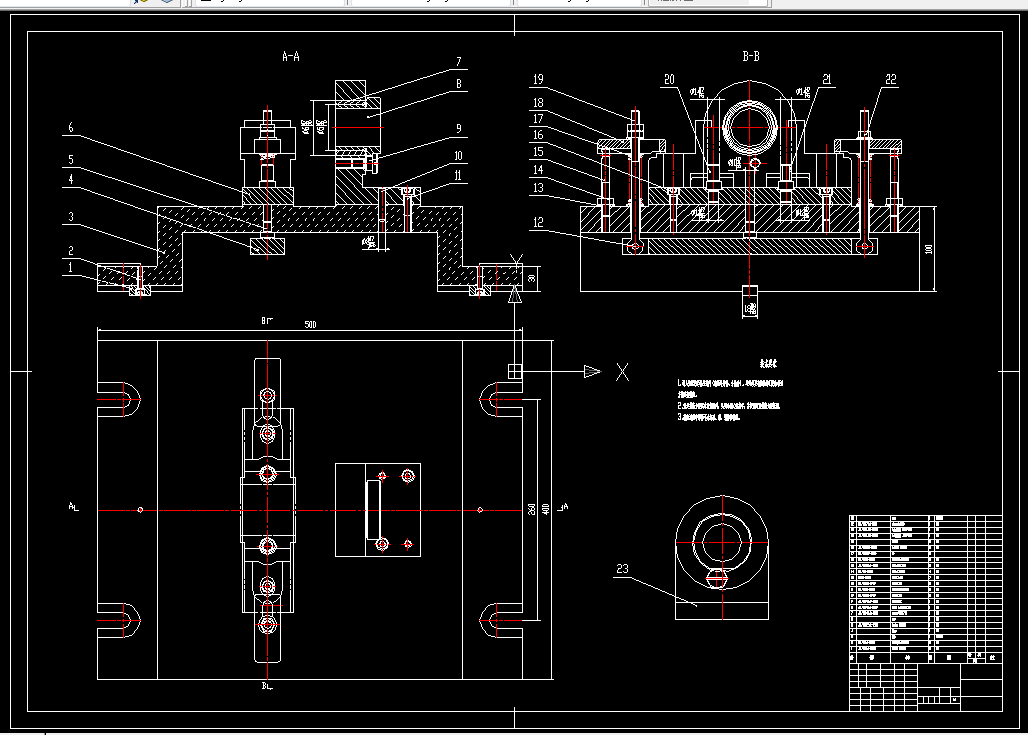Select part callout number 4
Viewport: 1028px width, 735px height.
click(x=71, y=179)
